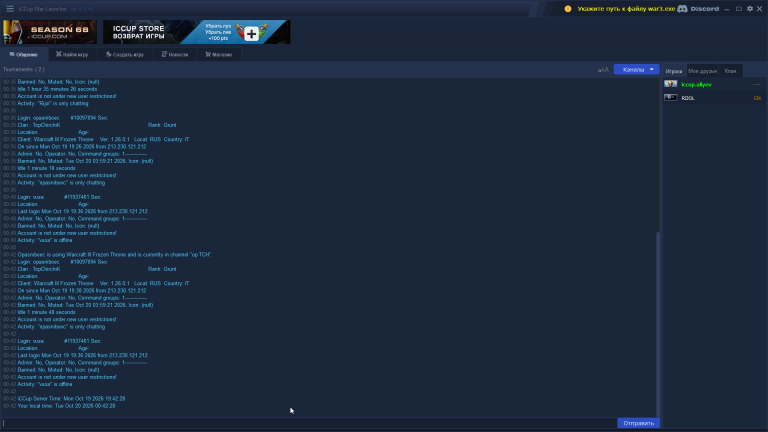
Task: Open the ICCUP Store banner
Action: [x=196, y=32]
